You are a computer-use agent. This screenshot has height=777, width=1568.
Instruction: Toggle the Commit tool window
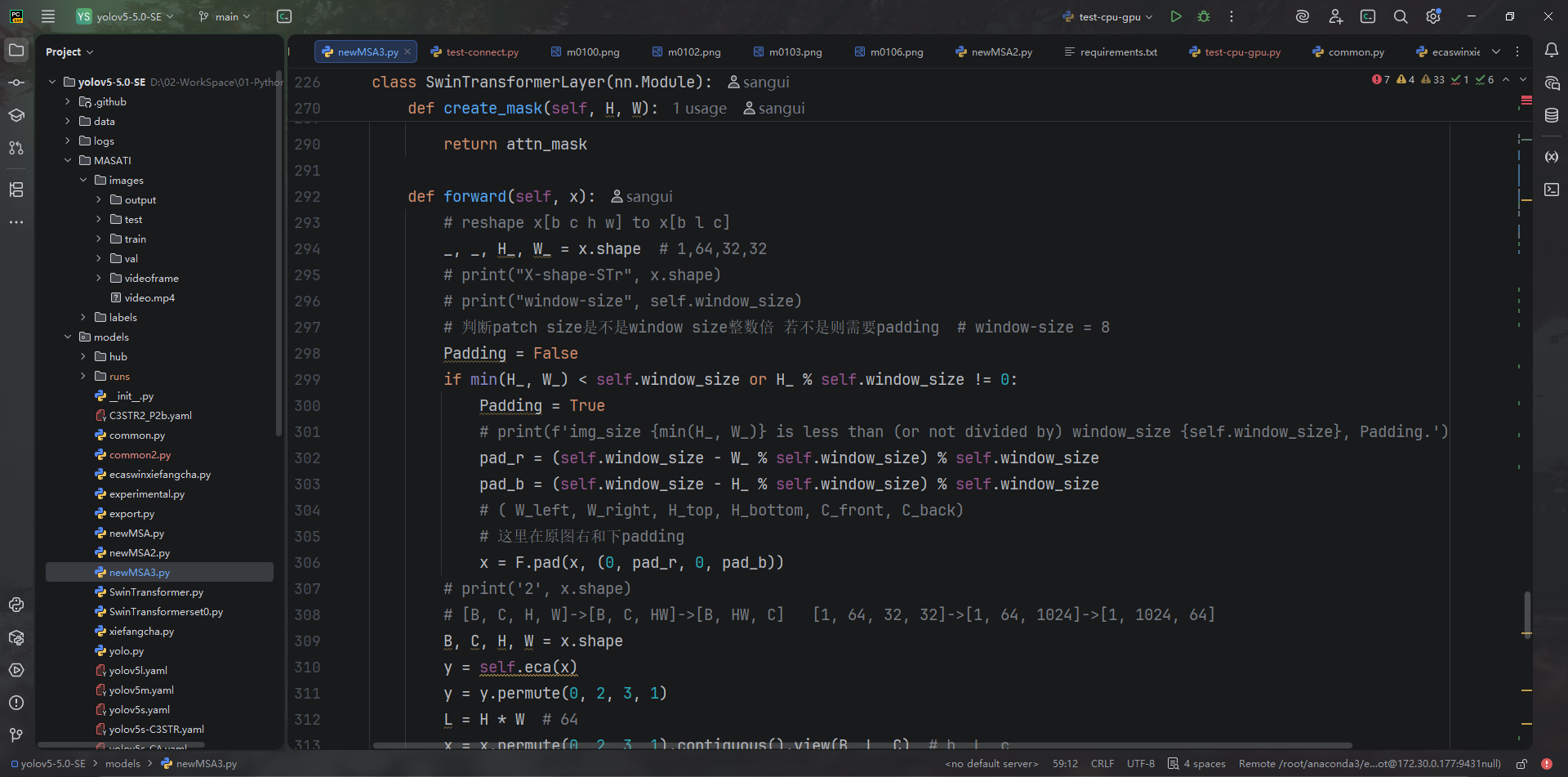coord(16,83)
